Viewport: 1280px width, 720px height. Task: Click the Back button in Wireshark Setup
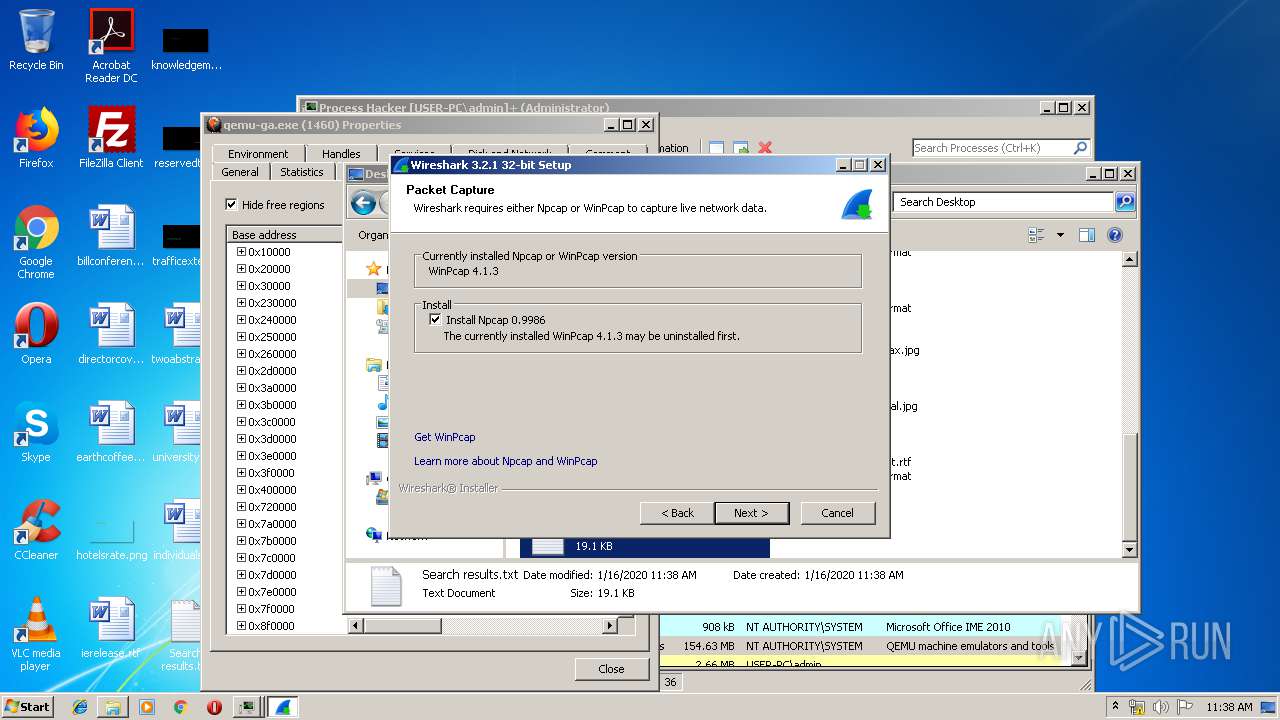[x=677, y=513]
